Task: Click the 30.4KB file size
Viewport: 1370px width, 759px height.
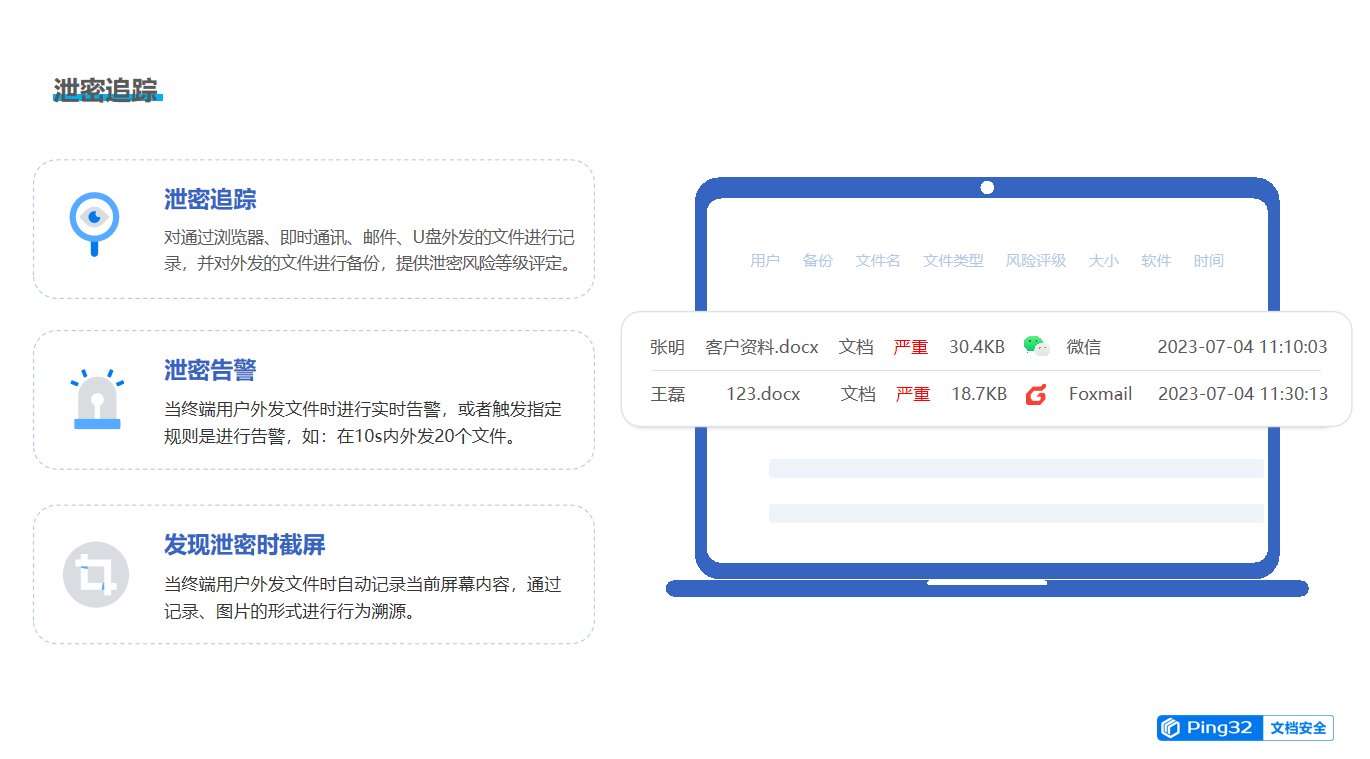Action: [977, 347]
